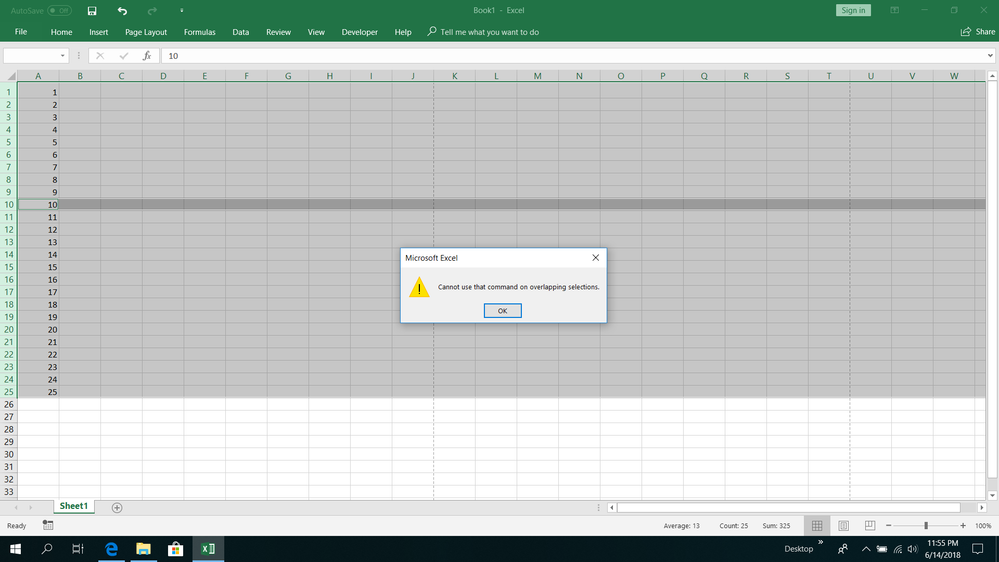Click cell A15 containing 15
The height and width of the screenshot is (562, 999).
38,267
